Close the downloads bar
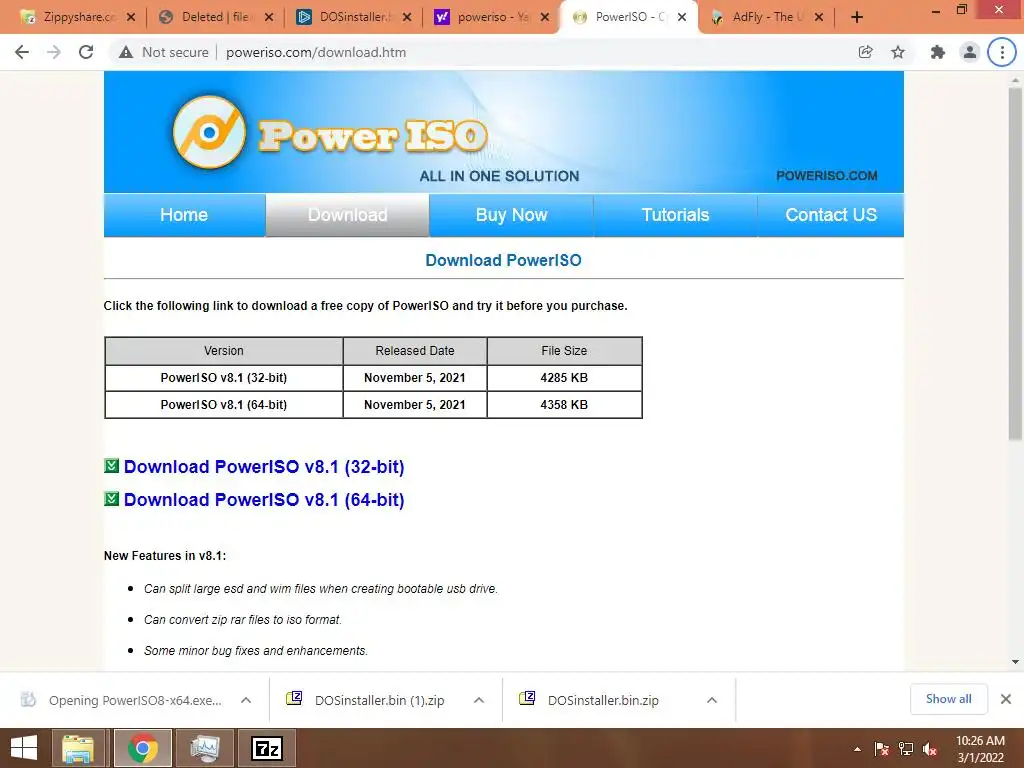The width and height of the screenshot is (1024, 768). [x=1006, y=699]
